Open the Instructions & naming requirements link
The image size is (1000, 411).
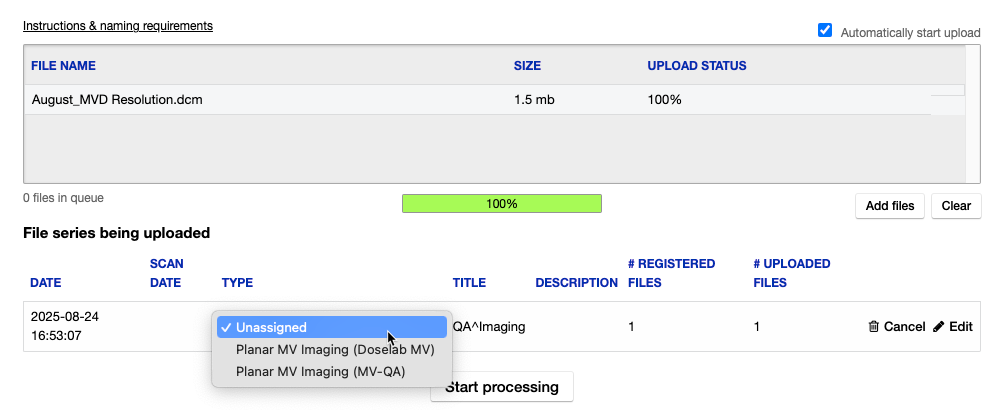tap(118, 25)
